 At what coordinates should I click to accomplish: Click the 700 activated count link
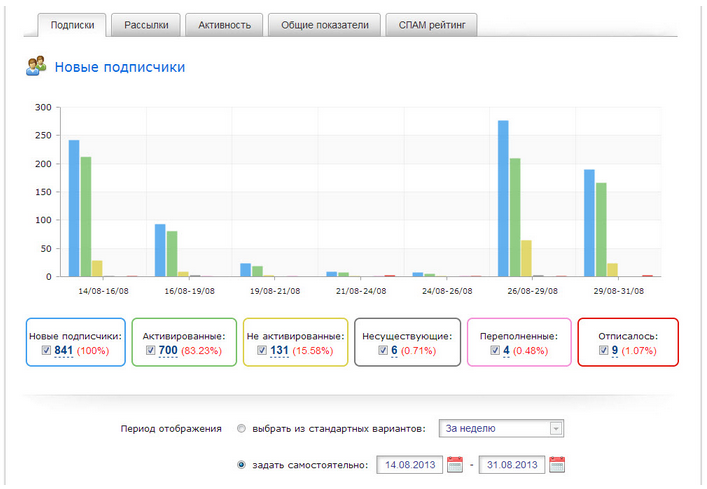[168, 351]
